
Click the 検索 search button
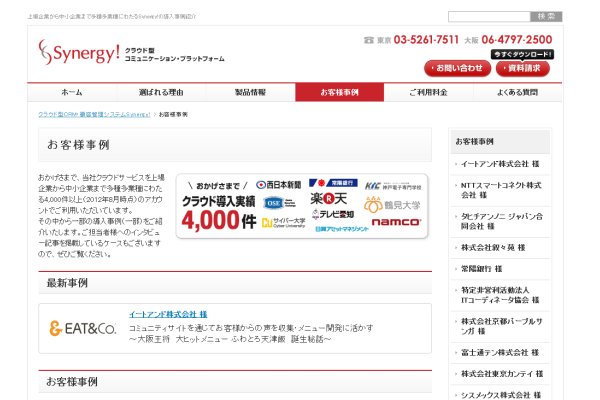(546, 16)
